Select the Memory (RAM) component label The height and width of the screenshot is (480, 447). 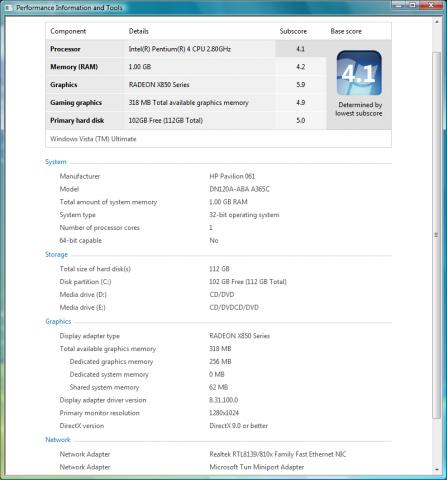(x=74, y=67)
